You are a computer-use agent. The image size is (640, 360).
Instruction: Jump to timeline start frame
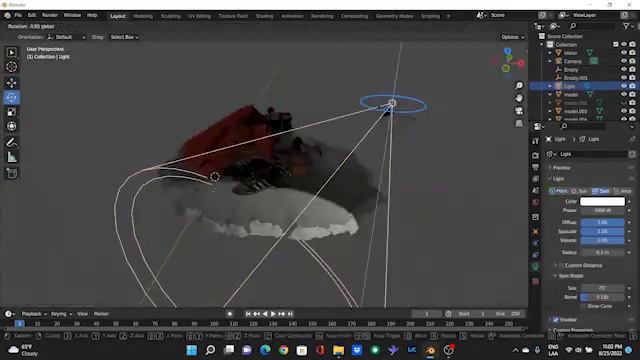[x=248, y=314]
